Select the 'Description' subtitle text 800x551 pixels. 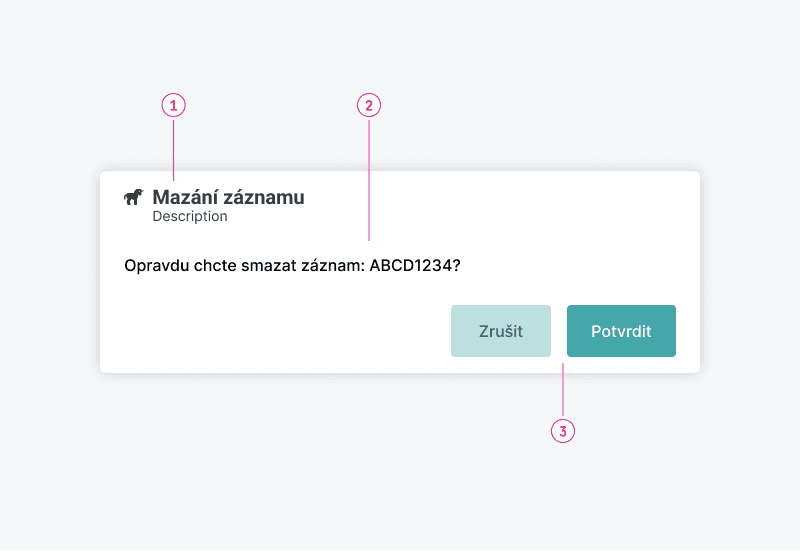pos(190,216)
